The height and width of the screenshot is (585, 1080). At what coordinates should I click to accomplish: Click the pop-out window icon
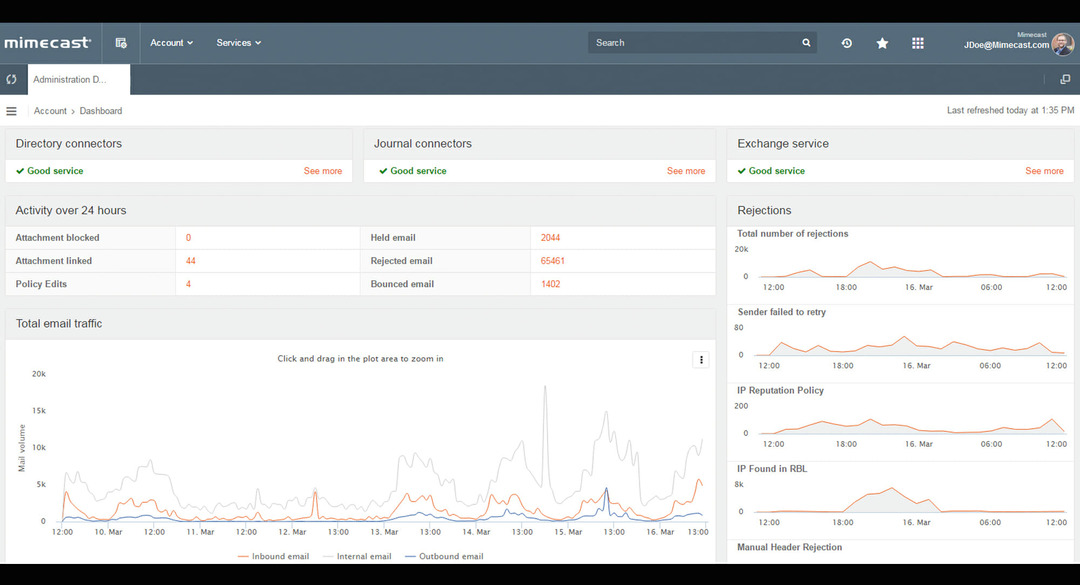coord(1064,79)
